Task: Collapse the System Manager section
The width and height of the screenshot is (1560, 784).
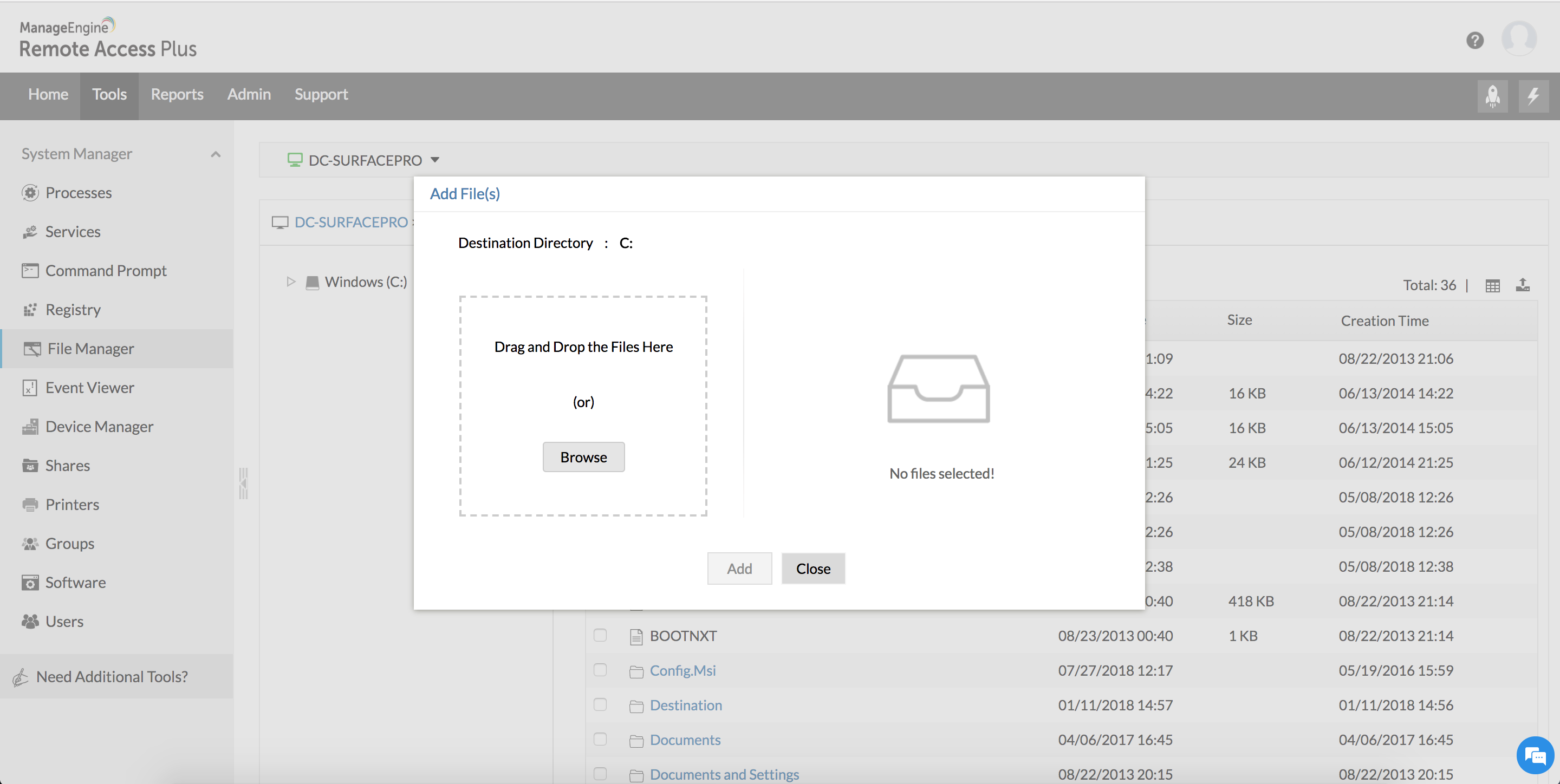Action: [215, 154]
